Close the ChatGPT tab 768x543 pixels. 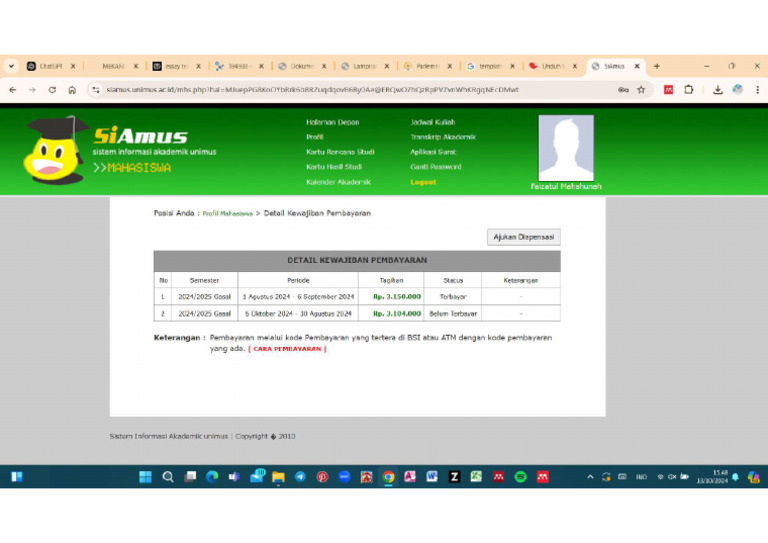[73, 66]
